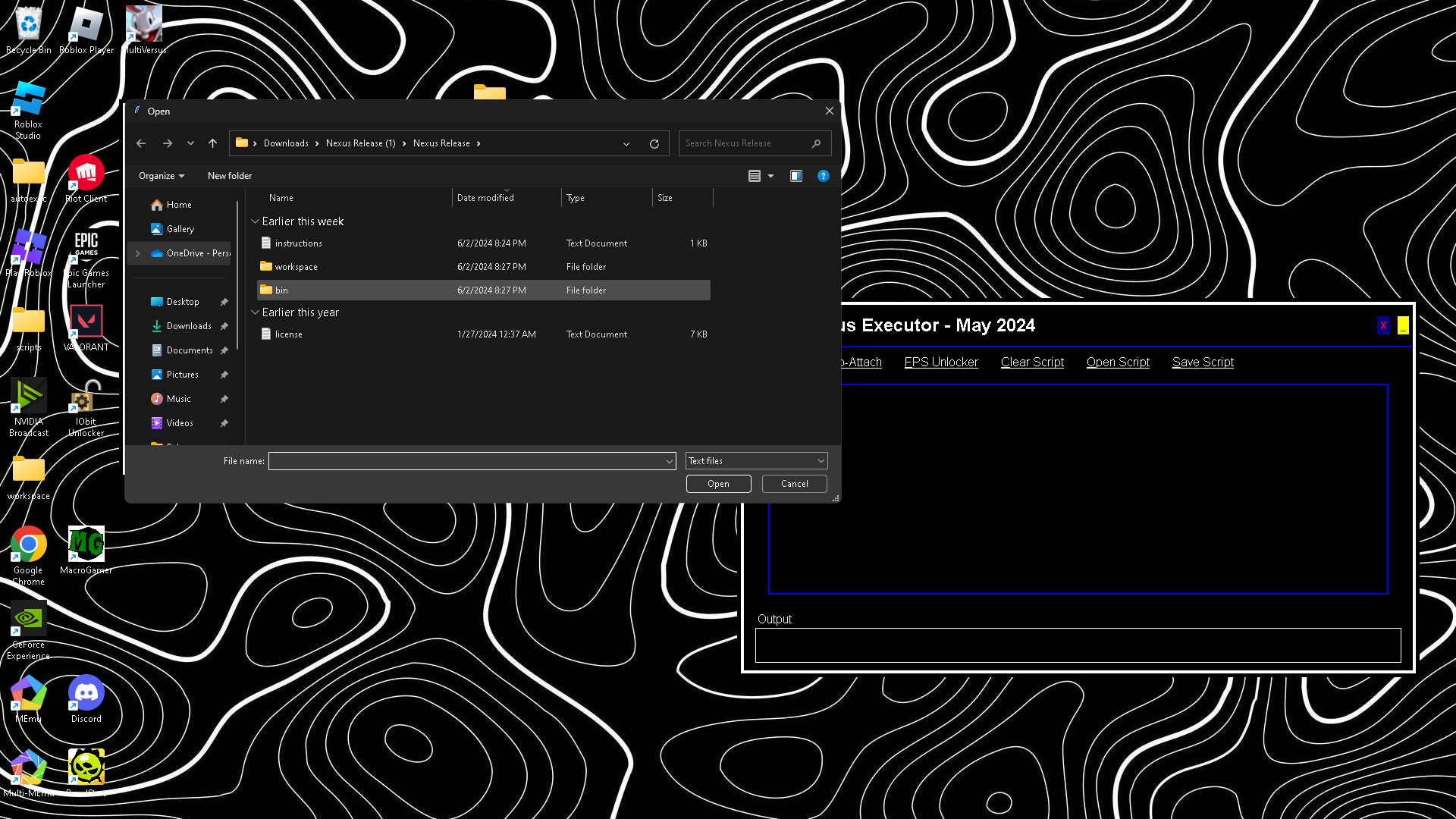1456x819 pixels.
Task: Open the dialog help icon
Action: point(823,176)
